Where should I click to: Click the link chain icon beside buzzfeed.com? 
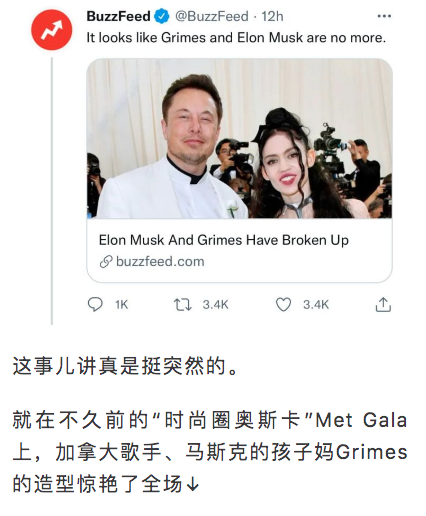click(106, 262)
